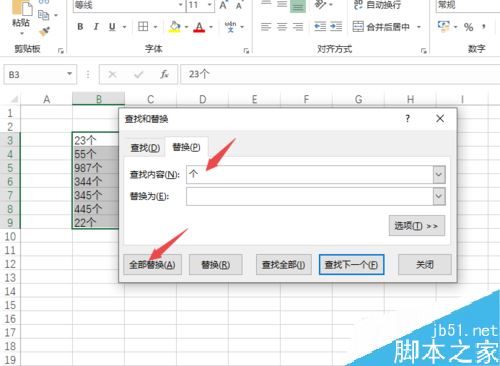
Task: Open fill color dropdown arrow
Action: pos(186,27)
